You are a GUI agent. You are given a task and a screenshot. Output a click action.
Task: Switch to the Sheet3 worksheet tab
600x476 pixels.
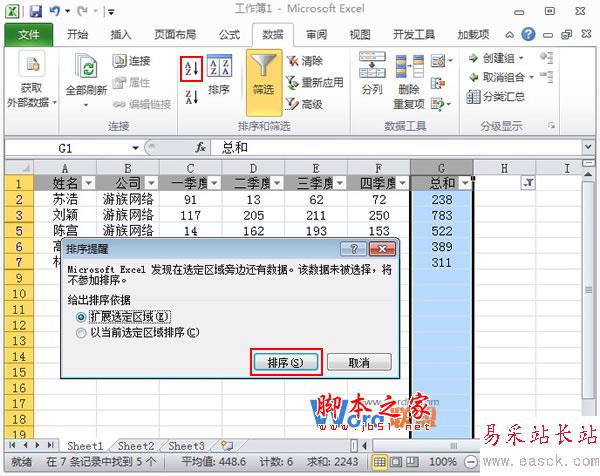[186, 446]
